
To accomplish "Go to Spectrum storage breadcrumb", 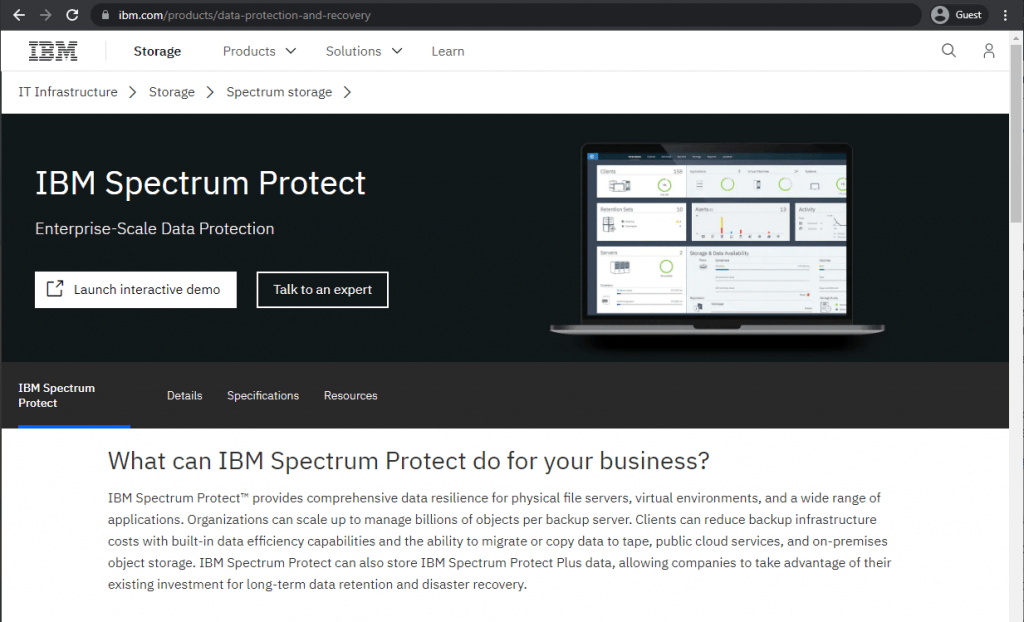I will [x=279, y=92].
